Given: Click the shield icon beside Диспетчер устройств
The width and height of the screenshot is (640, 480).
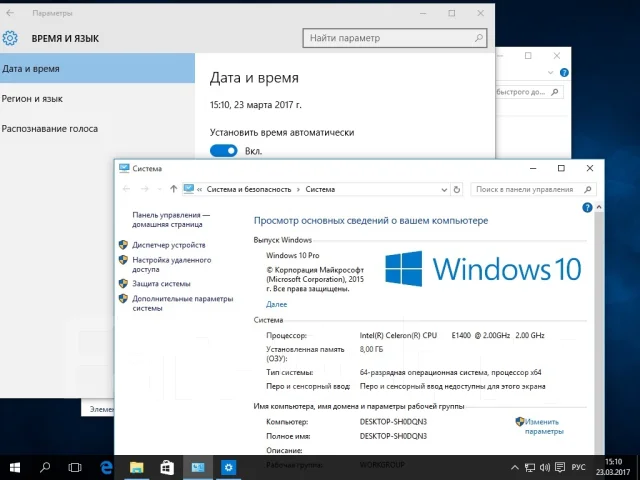Looking at the screenshot, I should (123, 244).
